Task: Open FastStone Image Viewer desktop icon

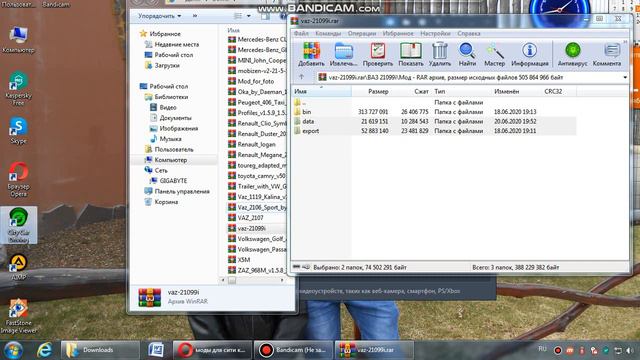Action: [x=18, y=316]
